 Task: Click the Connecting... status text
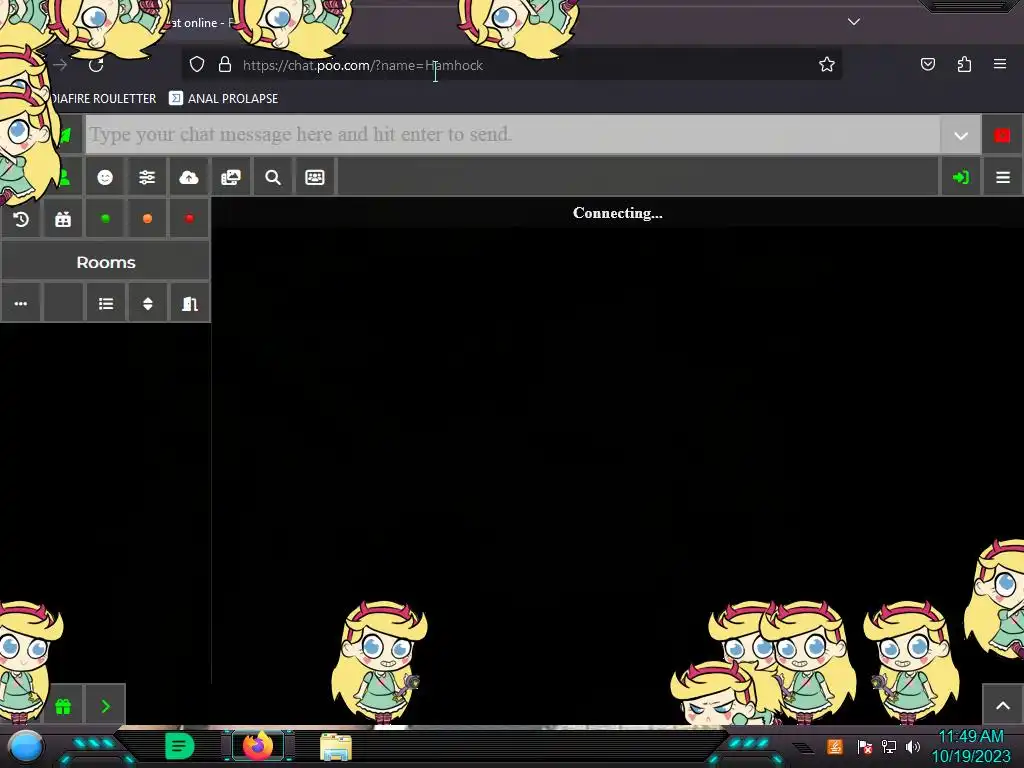[617, 213]
